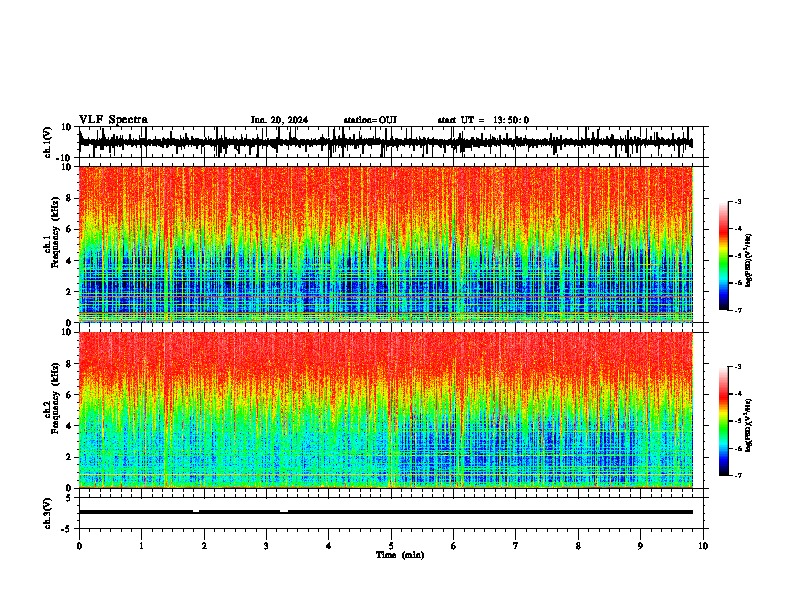
Task: Click time axis tick label 1
Action: pyautogui.click(x=141, y=546)
